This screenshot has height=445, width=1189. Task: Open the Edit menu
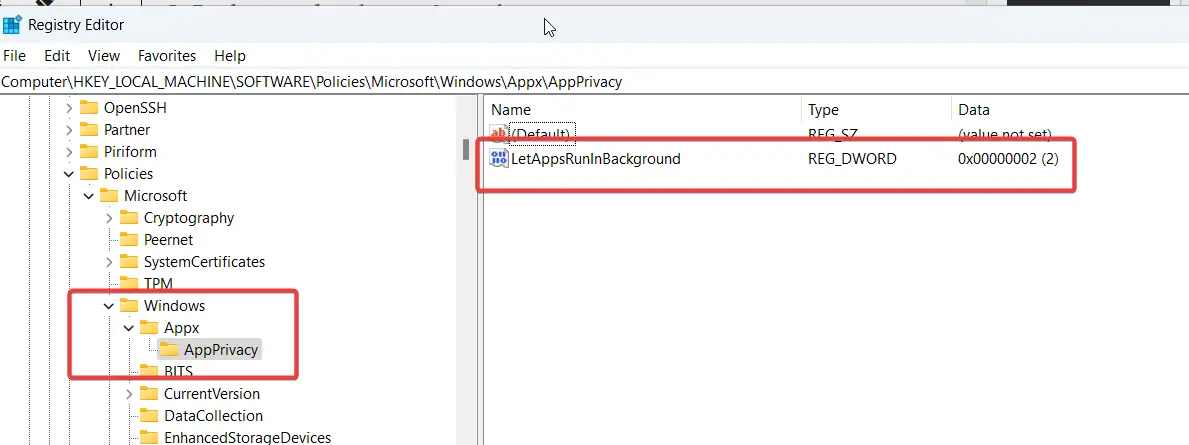[57, 56]
